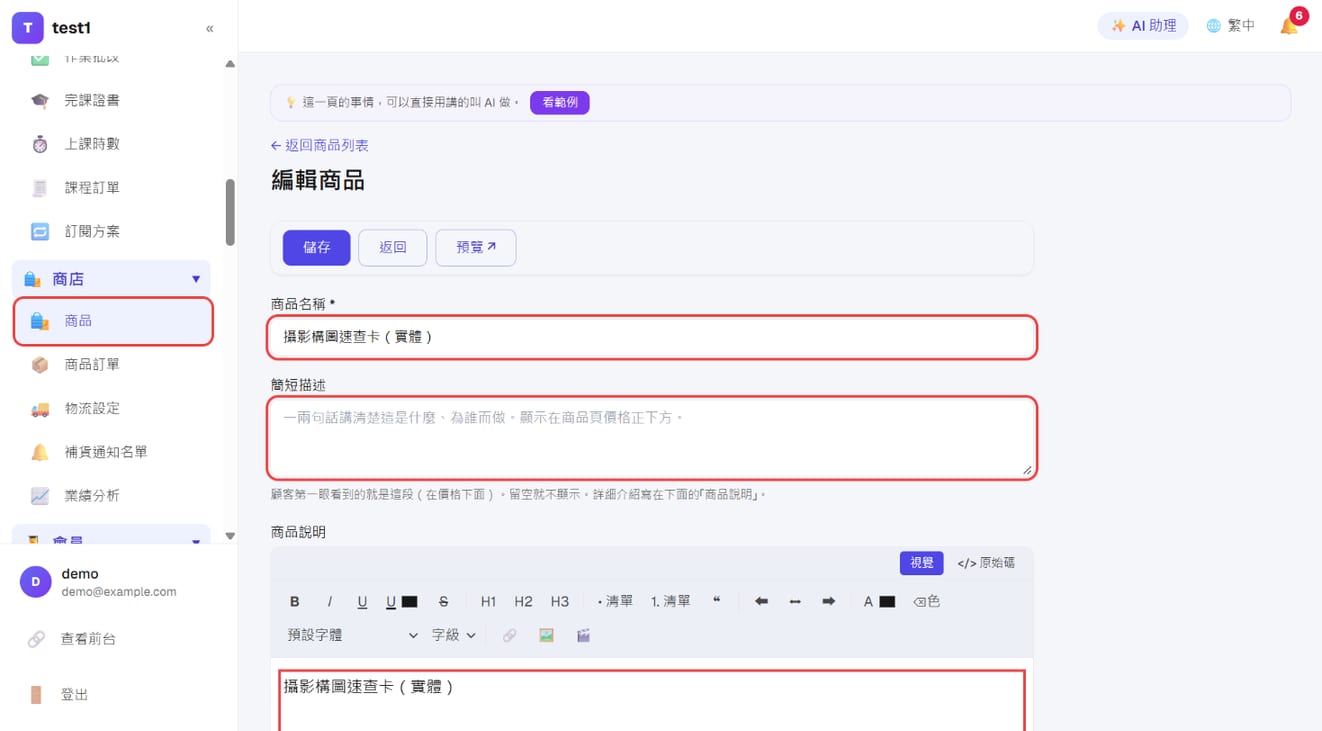This screenshot has width=1322, height=731.
Task: Switch editor to 原始碼 mode
Action: 986,564
